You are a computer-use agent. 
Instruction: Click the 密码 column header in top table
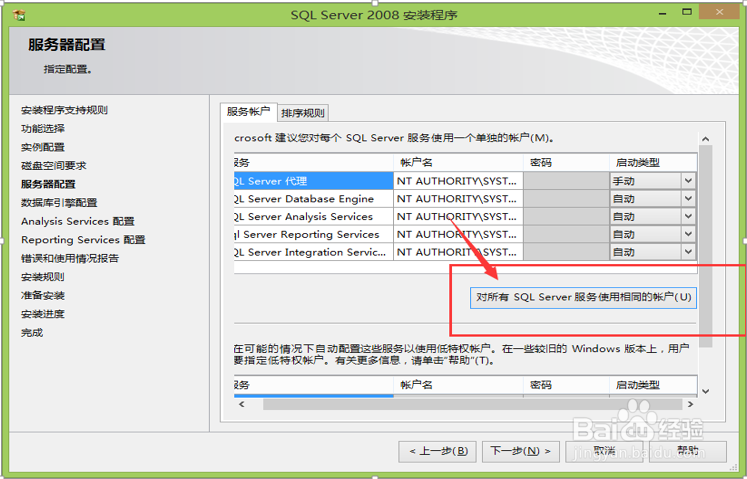[566, 163]
